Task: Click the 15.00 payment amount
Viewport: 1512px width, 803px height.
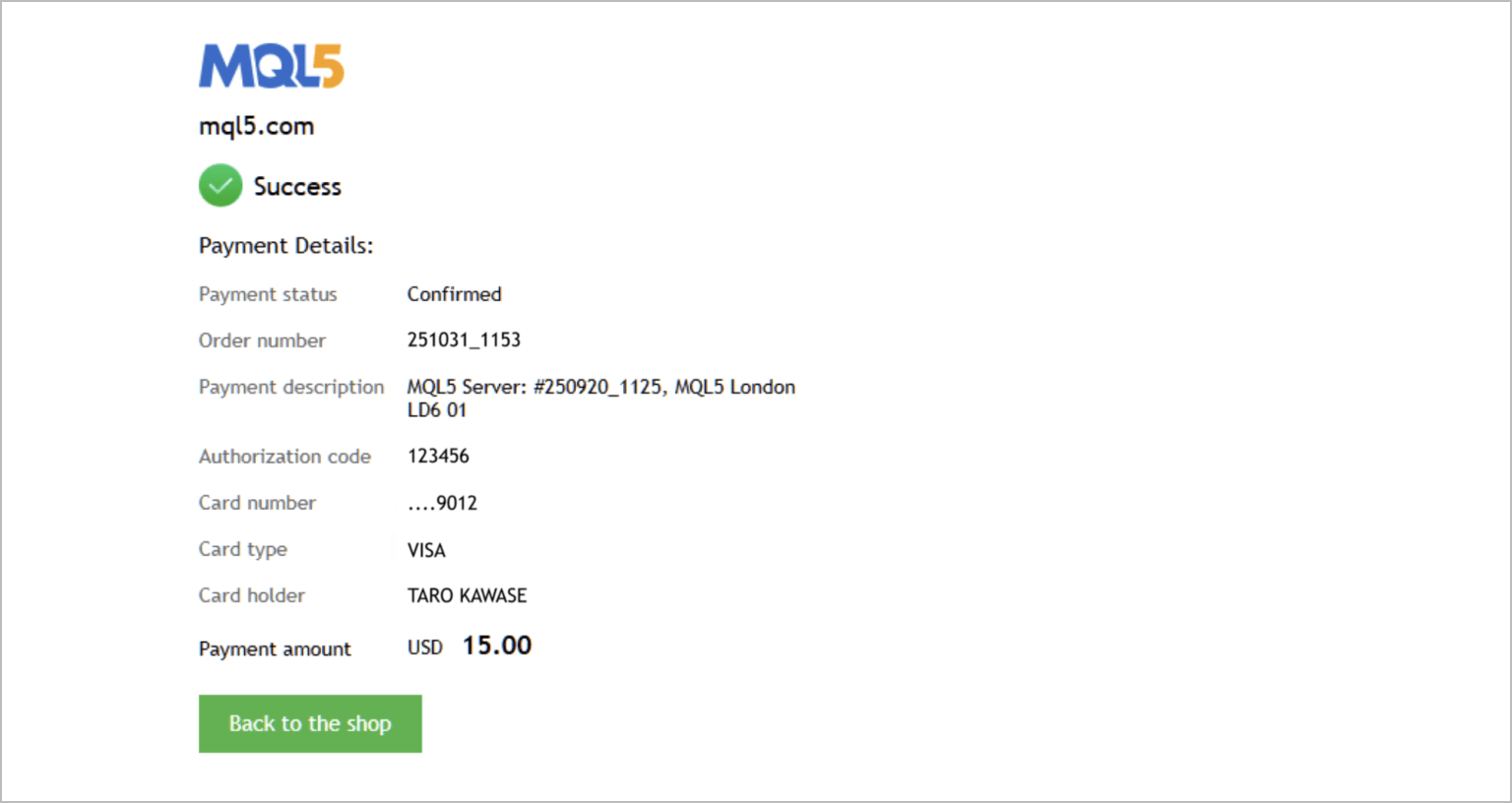Action: 496,646
